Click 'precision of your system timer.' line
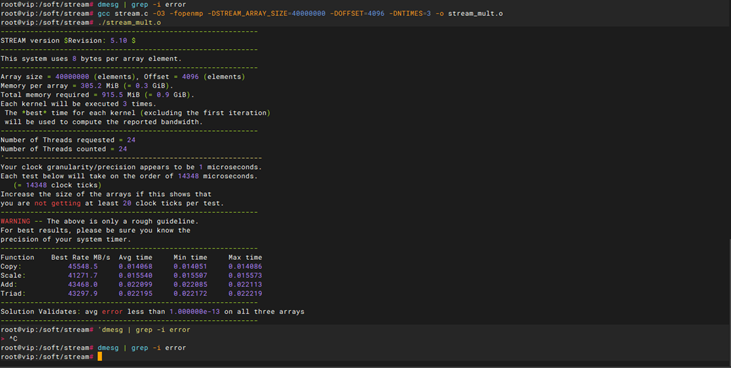 tap(66, 239)
